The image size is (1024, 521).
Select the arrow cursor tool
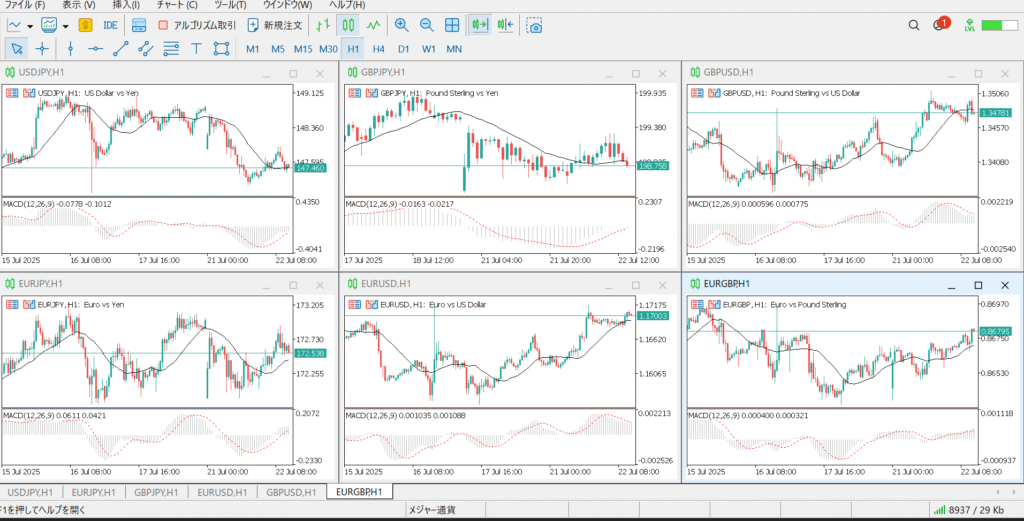[17, 48]
